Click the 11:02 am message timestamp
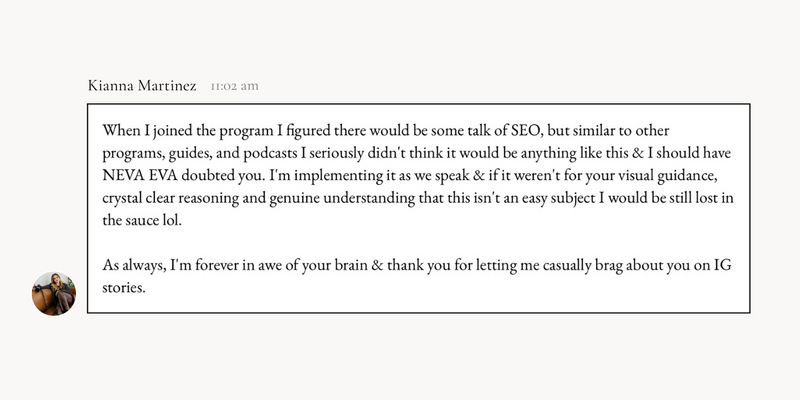Image resolution: width=800 pixels, height=400 pixels. click(235, 86)
